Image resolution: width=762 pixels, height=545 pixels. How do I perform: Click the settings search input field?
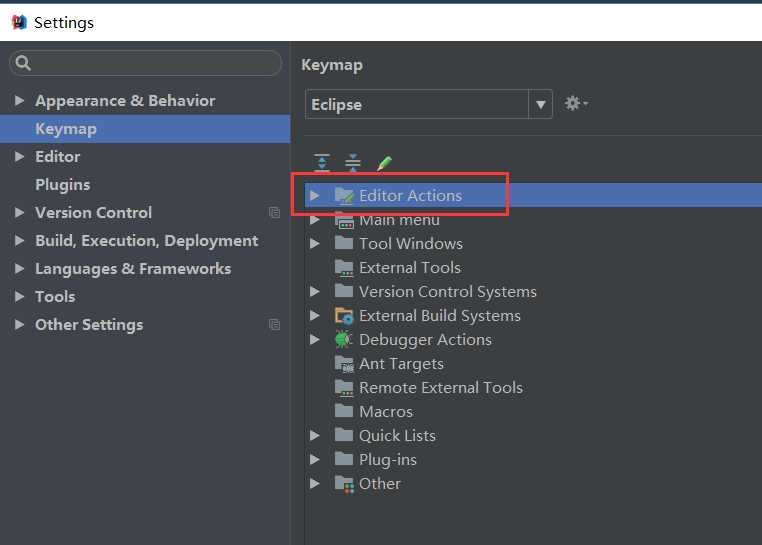point(145,63)
